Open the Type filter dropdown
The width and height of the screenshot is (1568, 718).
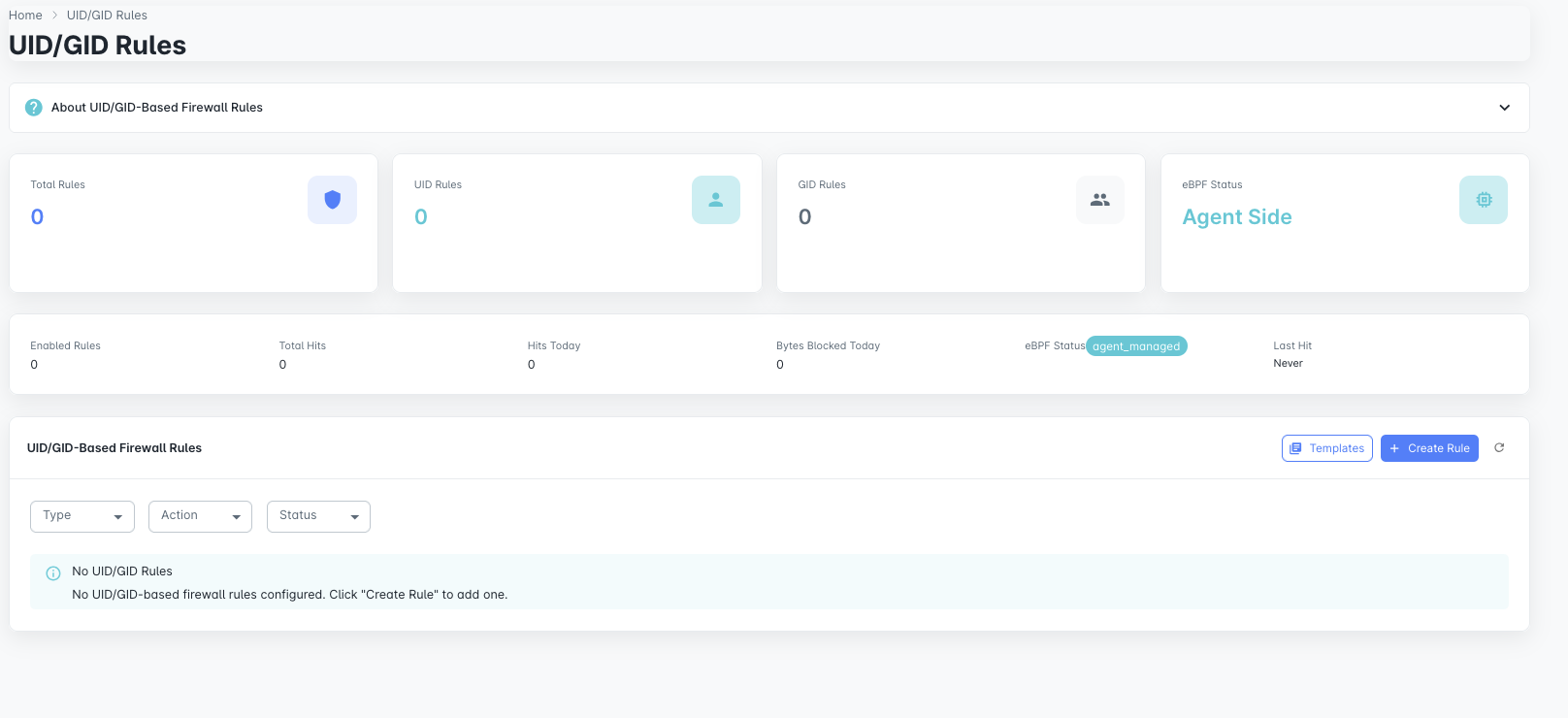click(82, 516)
